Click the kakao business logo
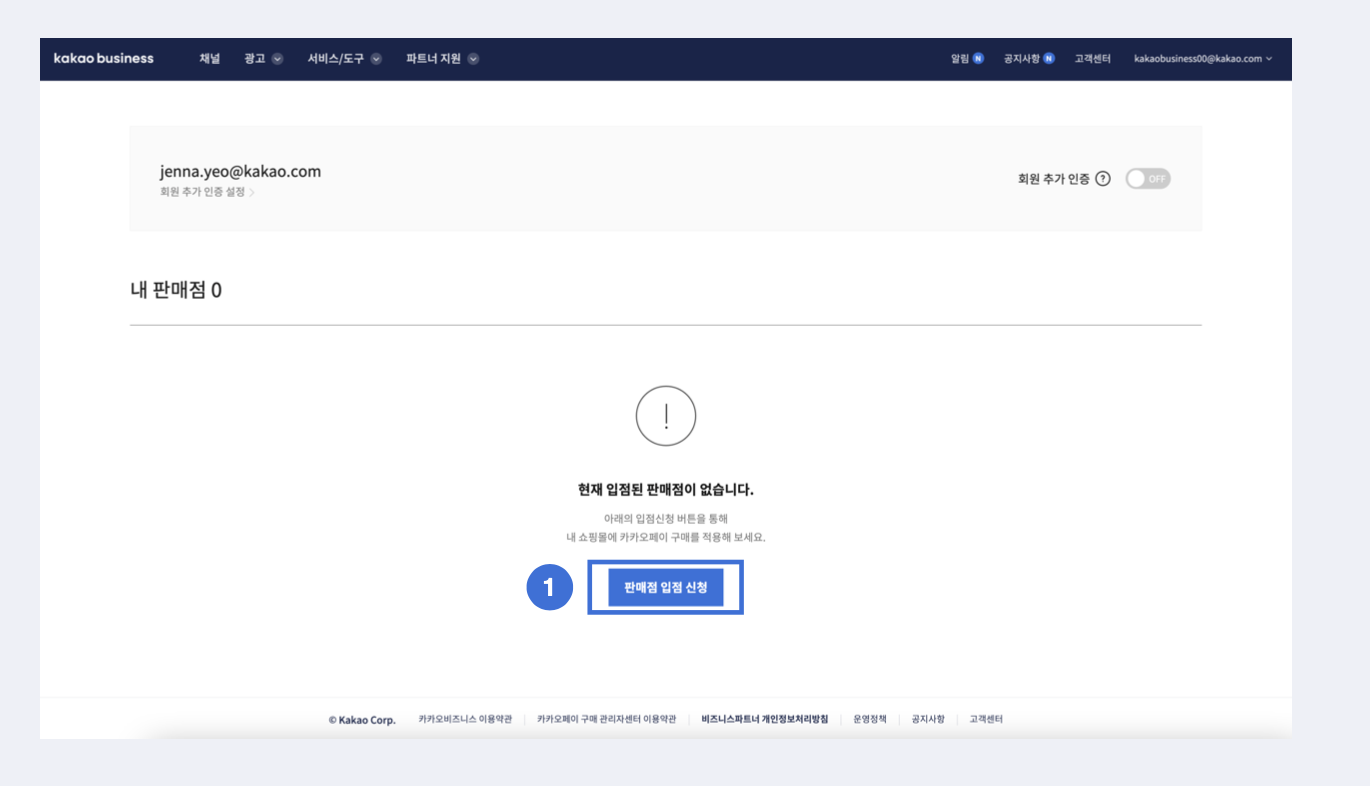The height and width of the screenshot is (786, 1370). click(x=104, y=58)
